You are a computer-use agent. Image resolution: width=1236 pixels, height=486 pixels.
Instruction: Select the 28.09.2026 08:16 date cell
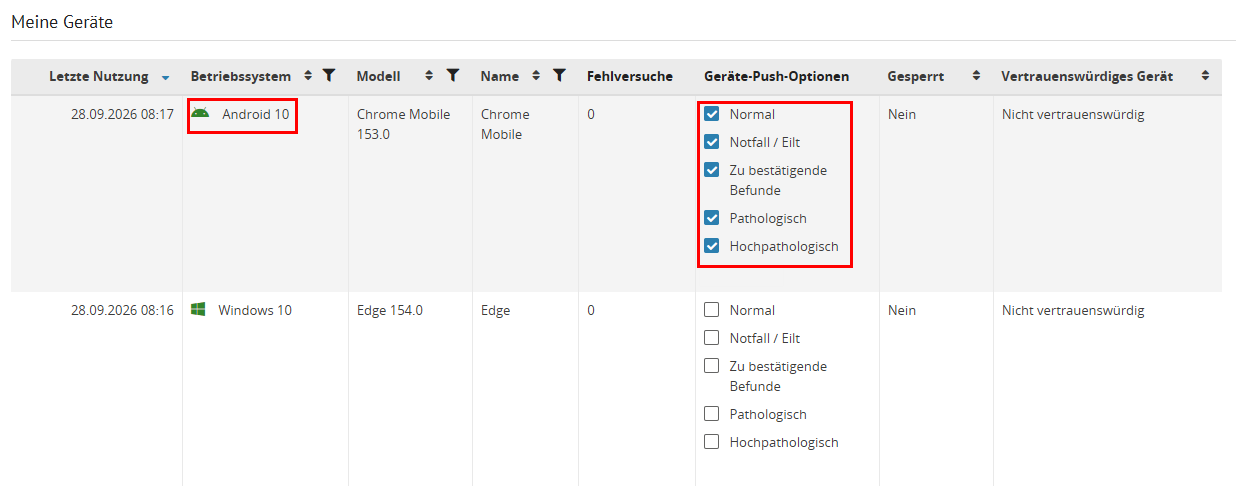tap(122, 310)
